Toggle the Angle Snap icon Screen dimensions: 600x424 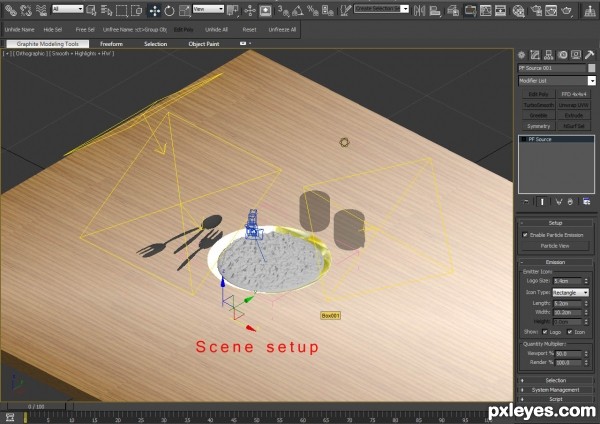click(298, 10)
